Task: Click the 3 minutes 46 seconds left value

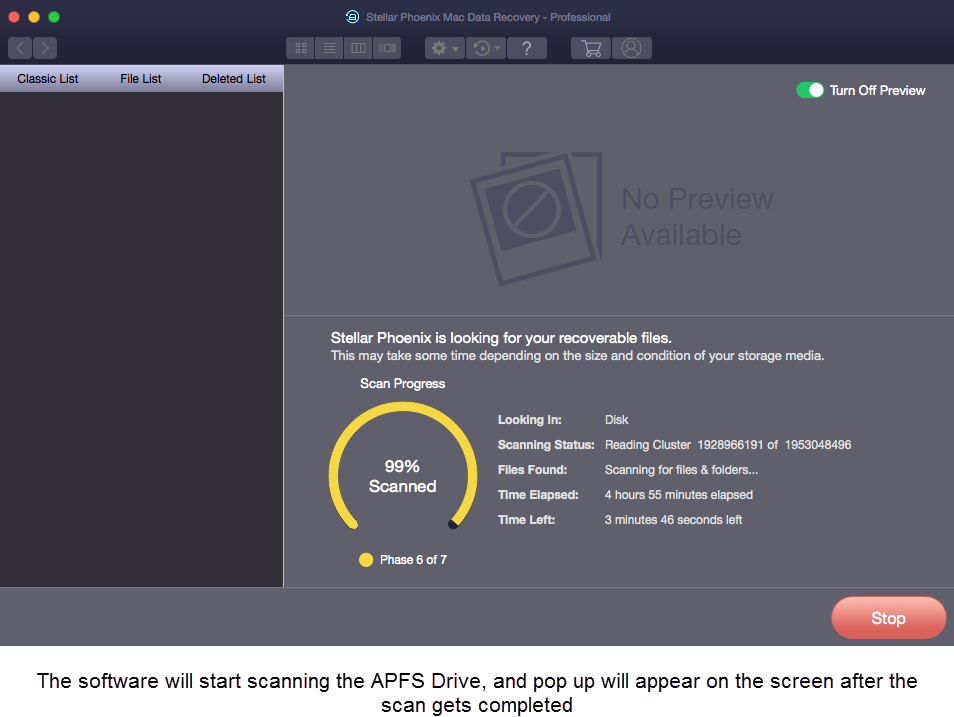Action: coord(673,520)
